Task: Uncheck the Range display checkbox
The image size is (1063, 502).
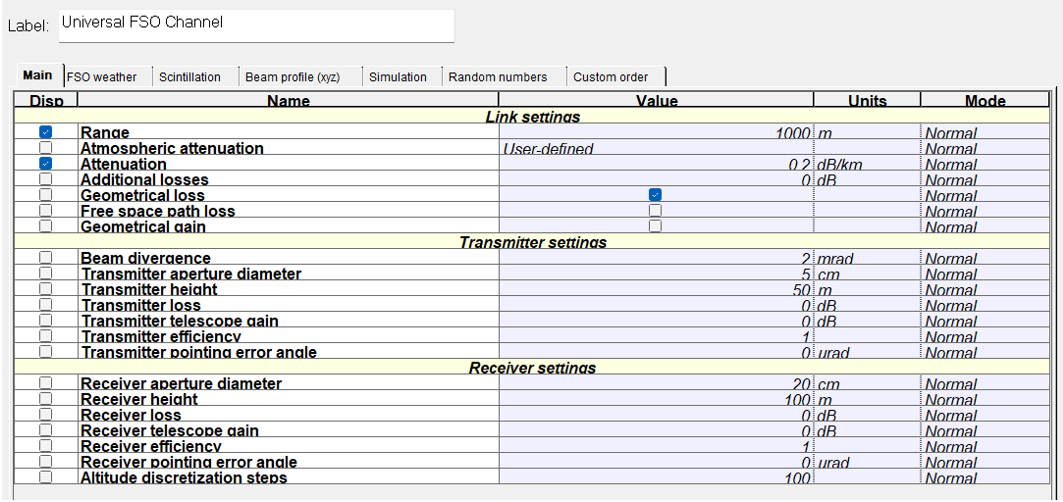Action: tap(45, 133)
